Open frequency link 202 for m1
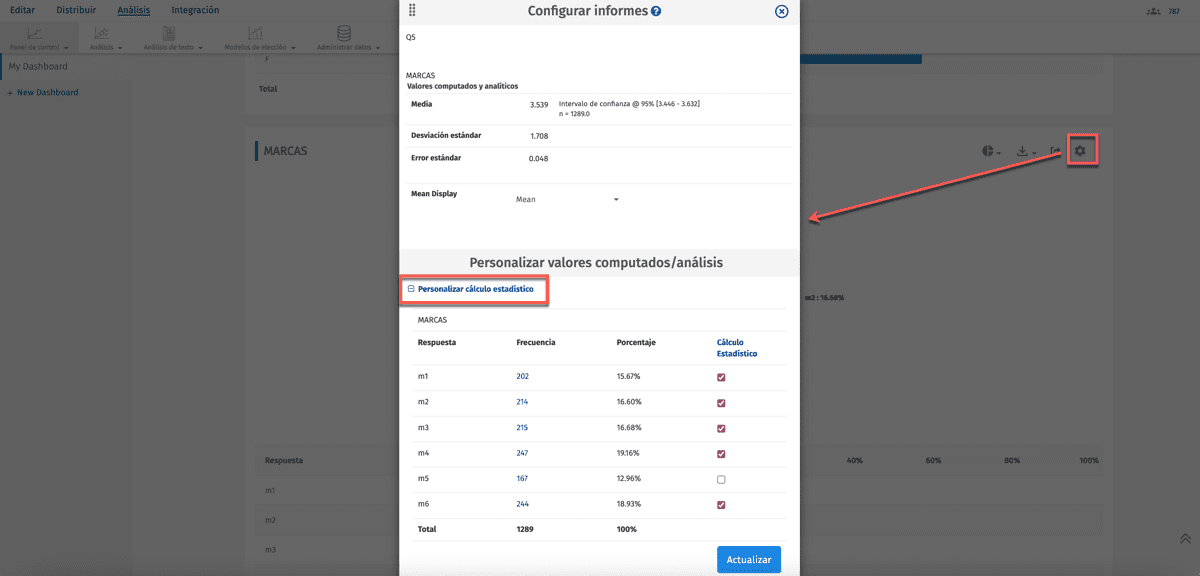Image resolution: width=1200 pixels, height=576 pixels. pyautogui.click(x=522, y=376)
